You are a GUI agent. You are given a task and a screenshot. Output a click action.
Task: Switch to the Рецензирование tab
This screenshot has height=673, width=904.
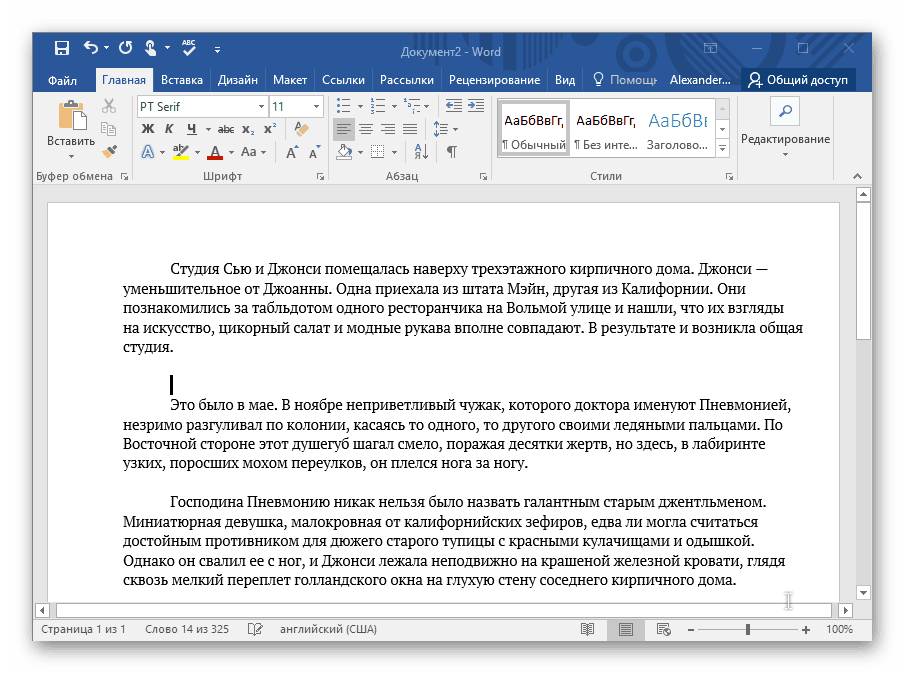pyautogui.click(x=494, y=80)
